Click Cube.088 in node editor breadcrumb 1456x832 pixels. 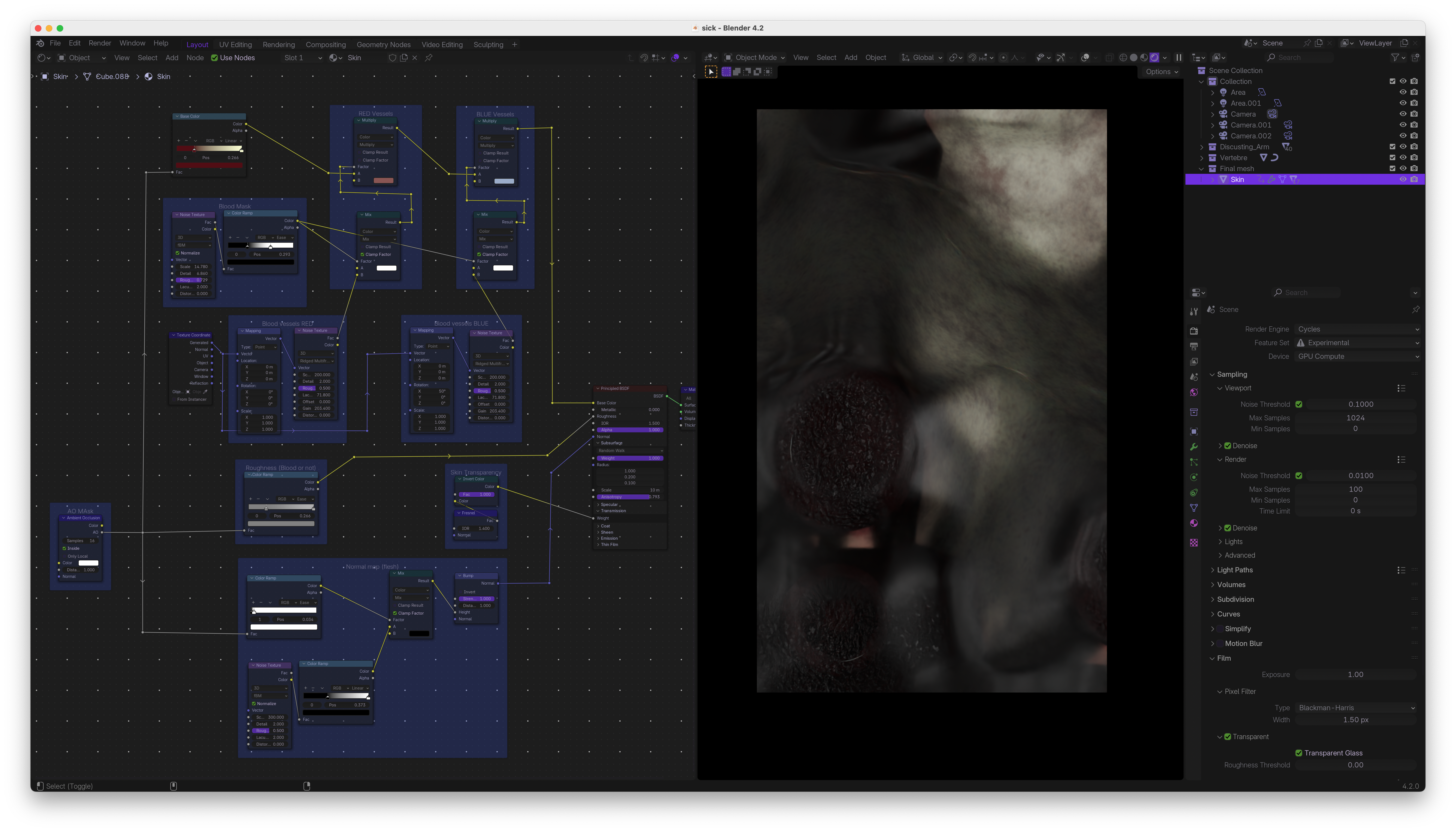coord(112,77)
